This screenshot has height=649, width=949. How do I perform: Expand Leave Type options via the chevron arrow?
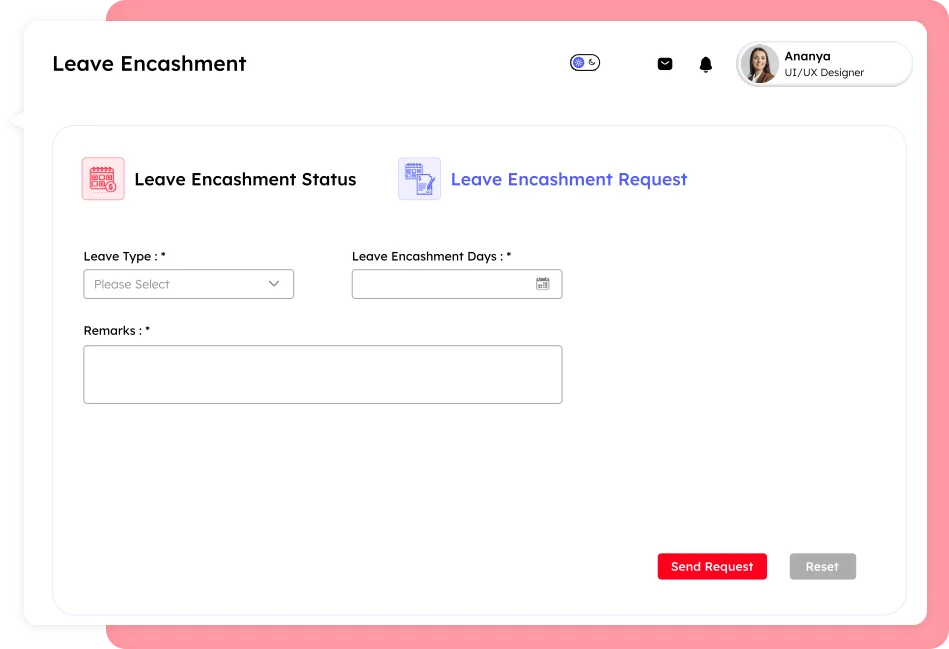click(273, 284)
